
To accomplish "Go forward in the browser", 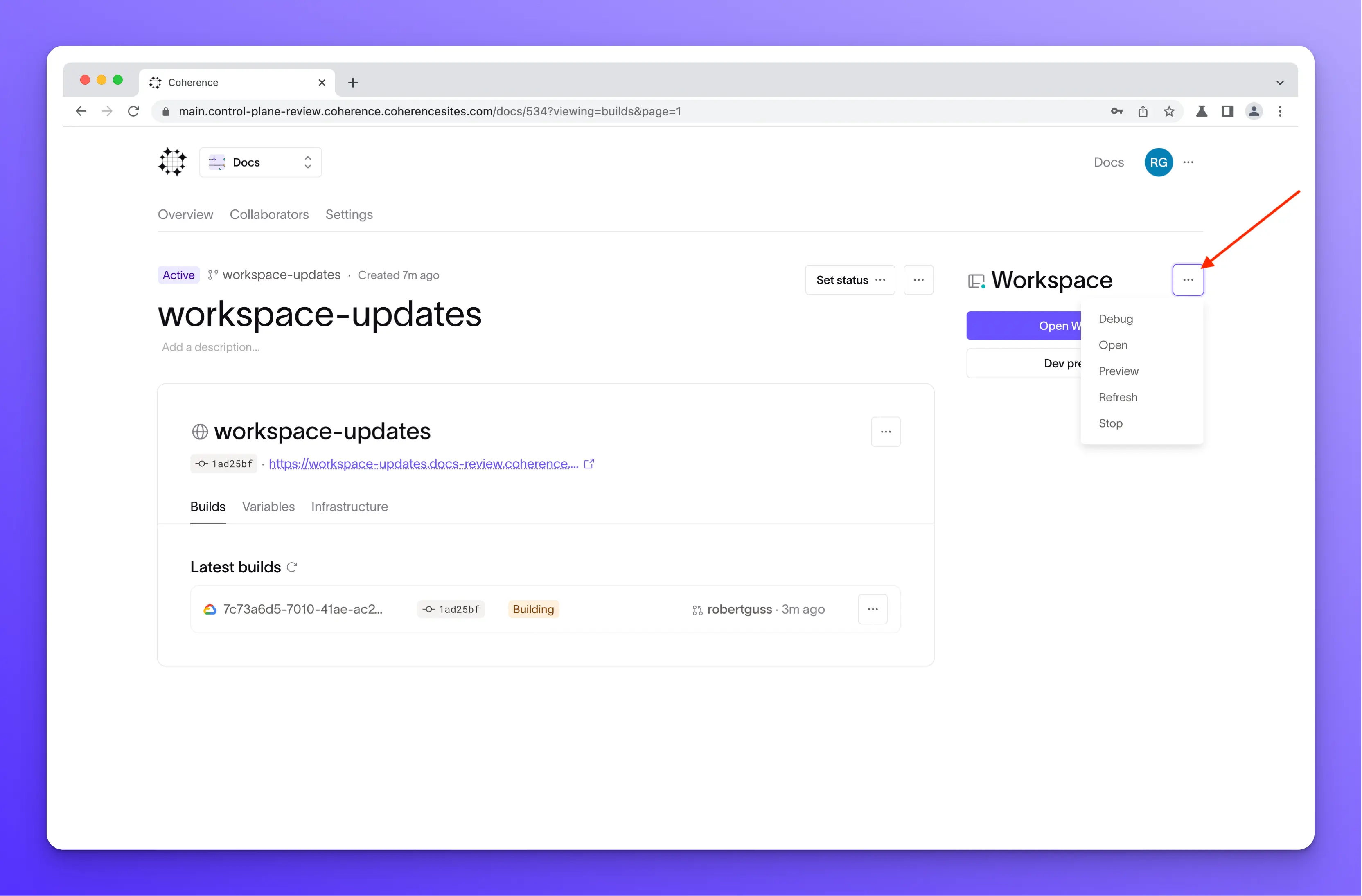I will pos(107,112).
